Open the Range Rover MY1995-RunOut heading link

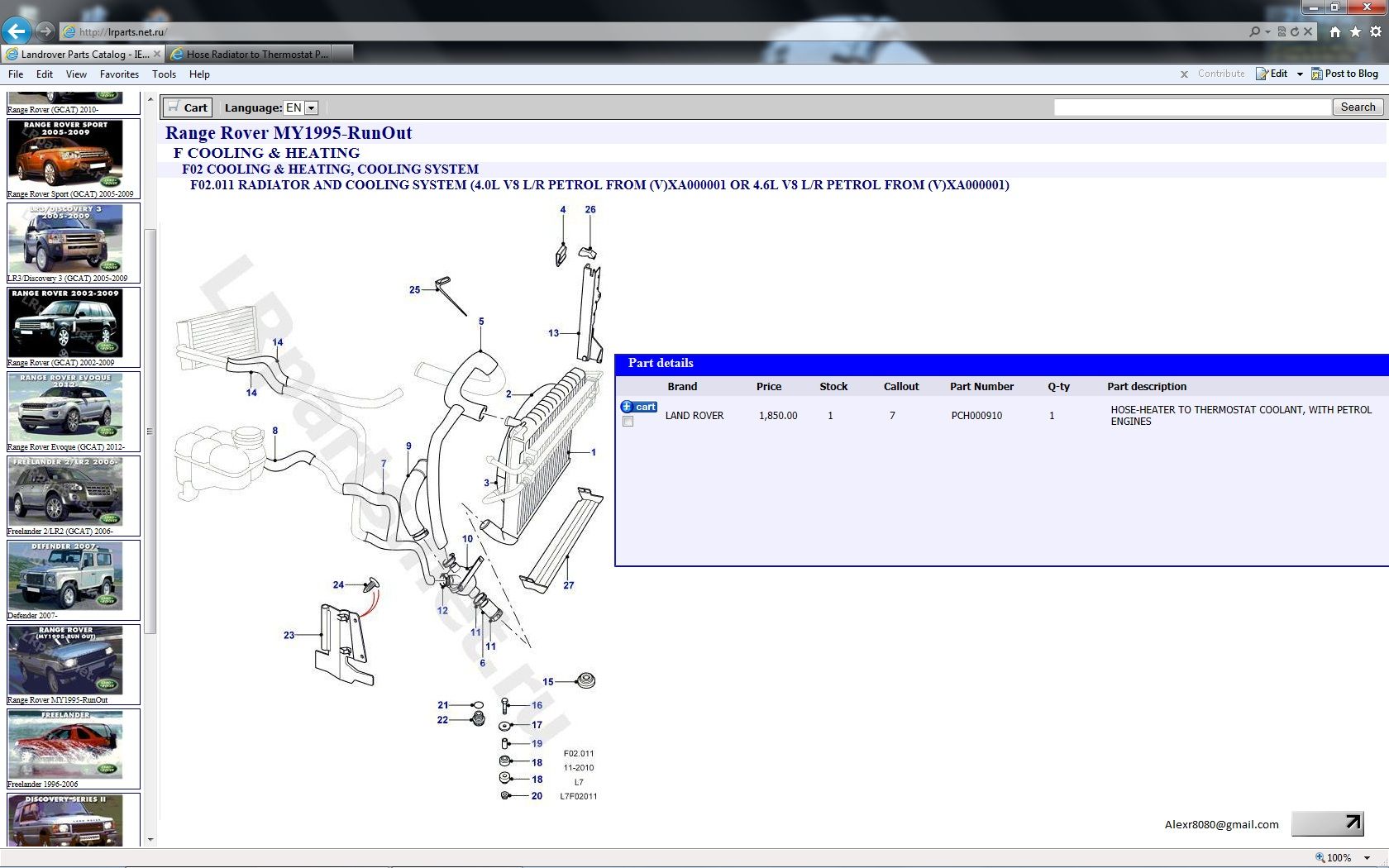pyautogui.click(x=289, y=133)
